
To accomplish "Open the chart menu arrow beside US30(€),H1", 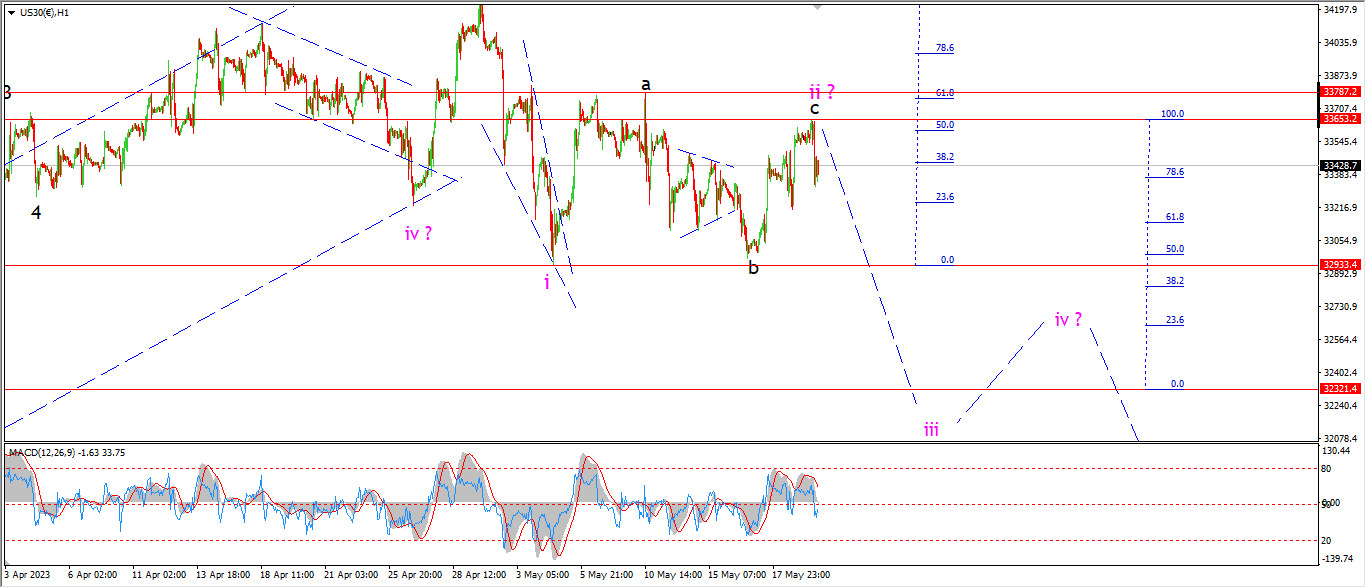I will coord(11,12).
